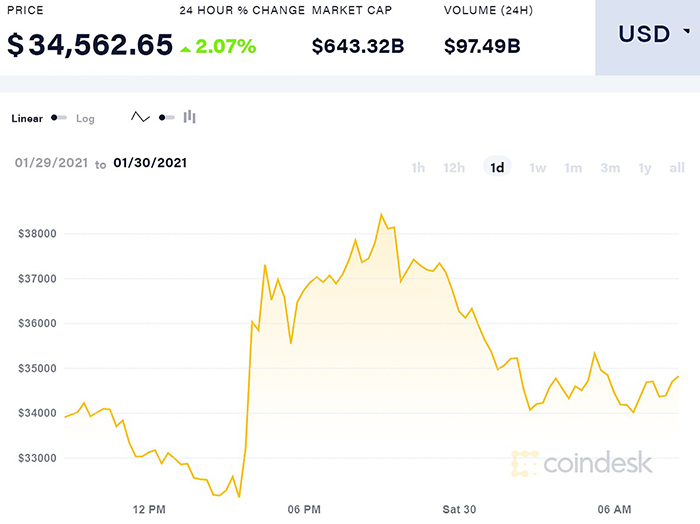Show the all-time price range
Image resolution: width=700 pixels, height=524 pixels.
click(677, 167)
